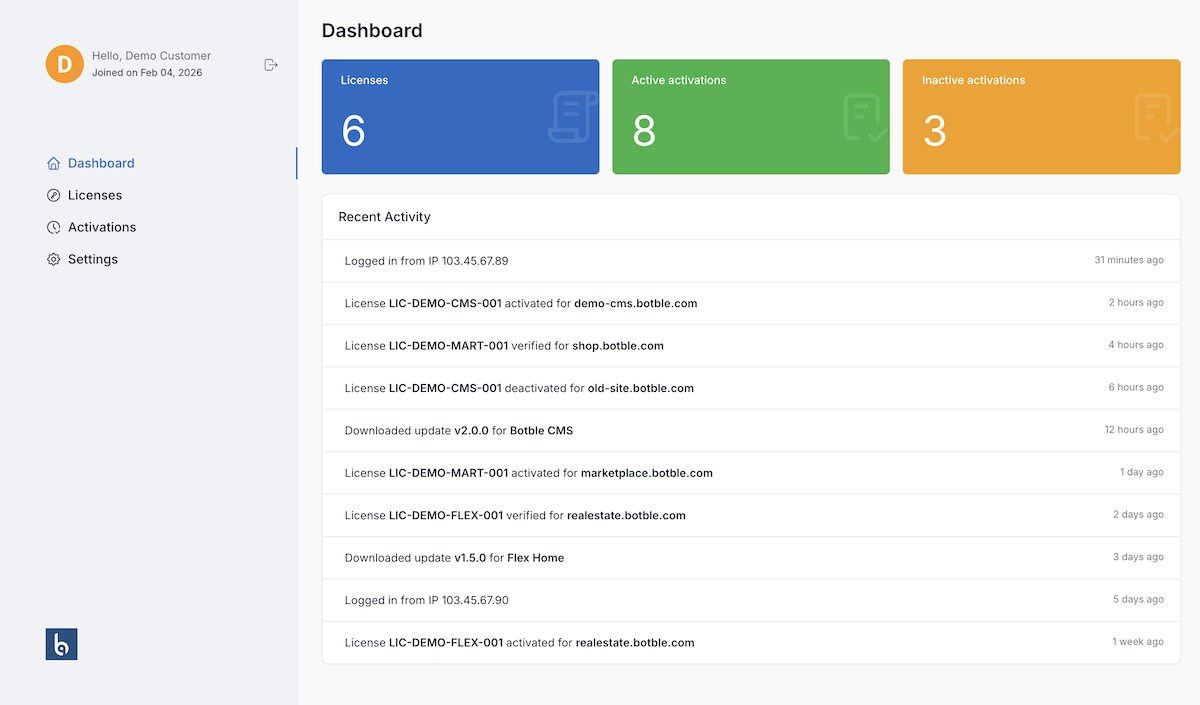
Task: Open the Settings menu item
Action: (x=93, y=259)
